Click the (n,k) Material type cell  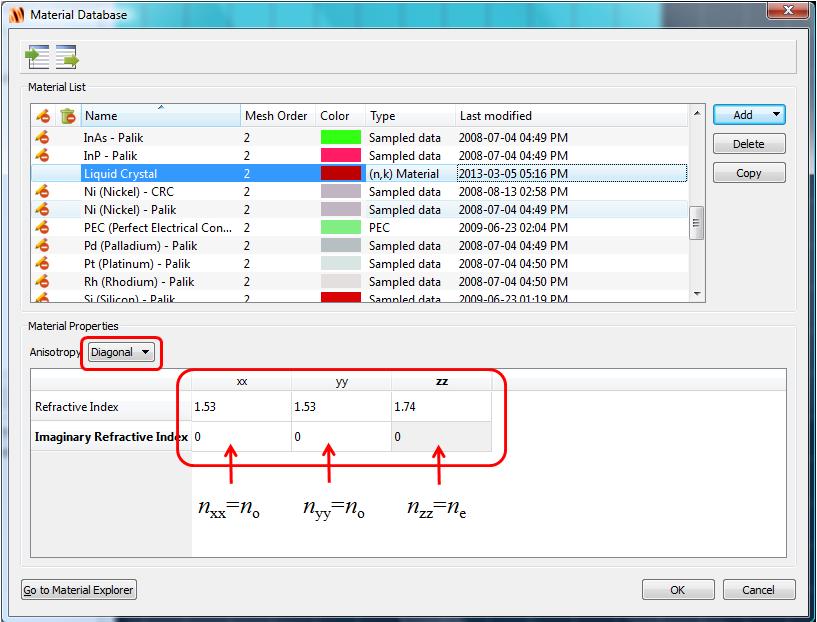[404, 173]
